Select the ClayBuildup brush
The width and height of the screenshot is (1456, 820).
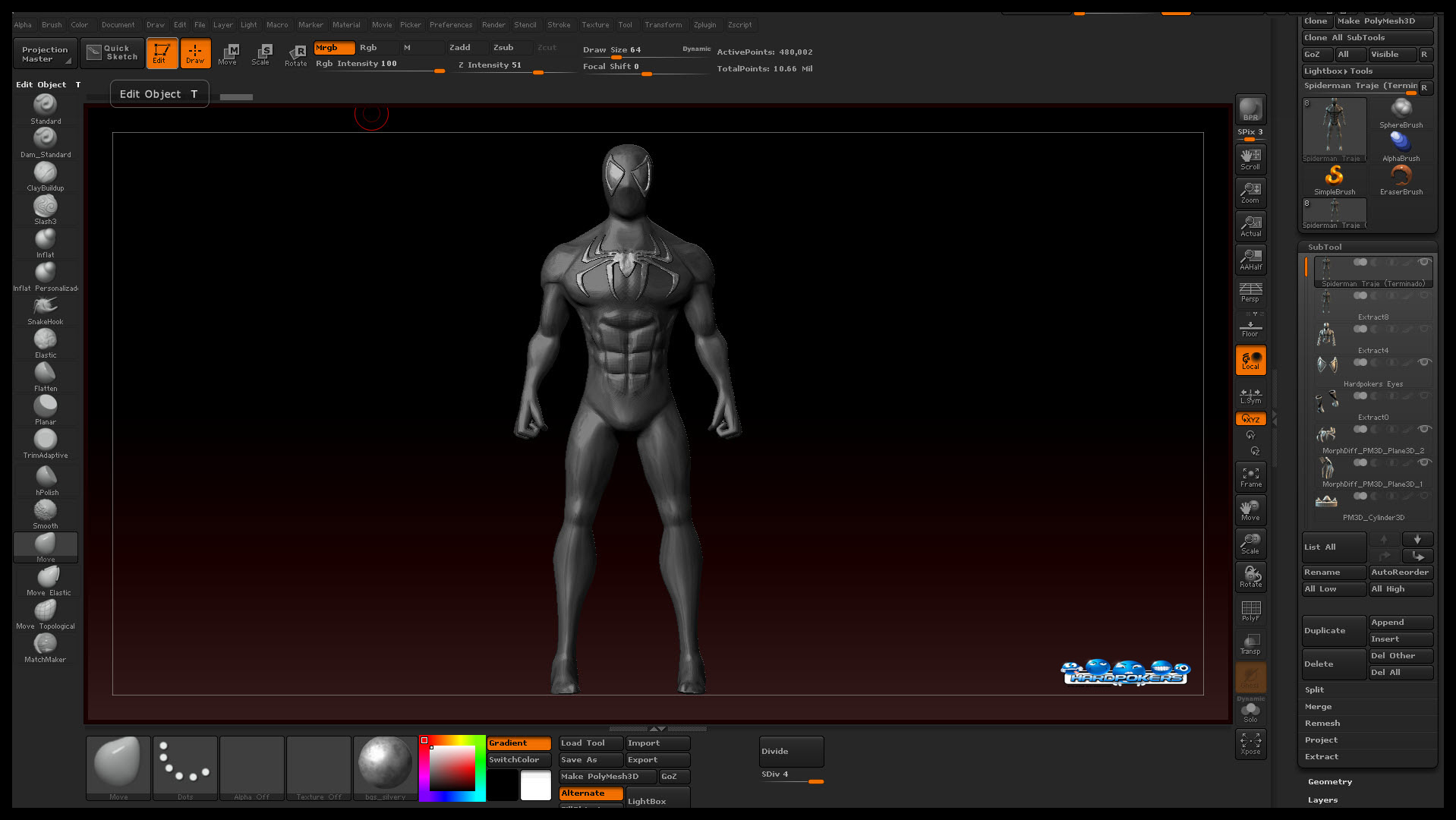coord(46,176)
